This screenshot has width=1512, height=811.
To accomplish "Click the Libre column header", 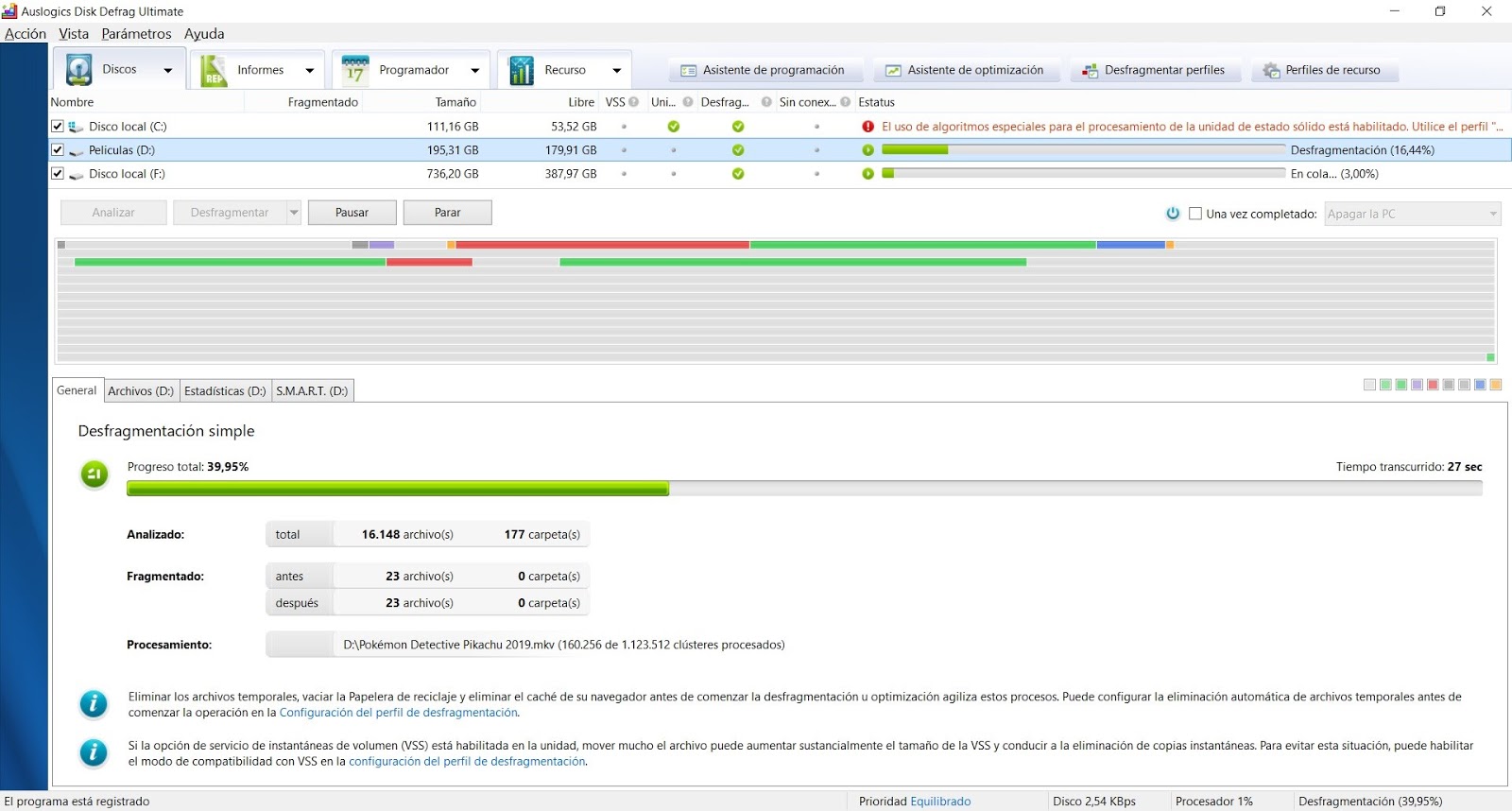I will pyautogui.click(x=541, y=102).
